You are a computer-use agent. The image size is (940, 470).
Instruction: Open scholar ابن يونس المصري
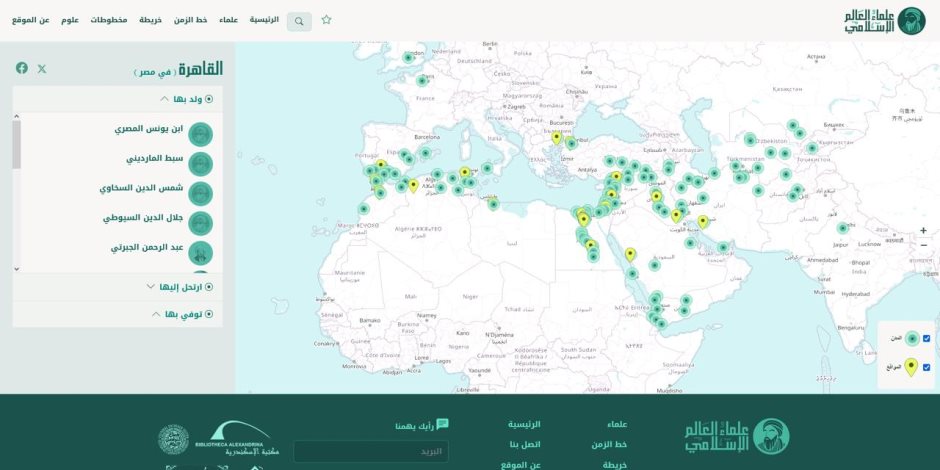click(x=149, y=129)
